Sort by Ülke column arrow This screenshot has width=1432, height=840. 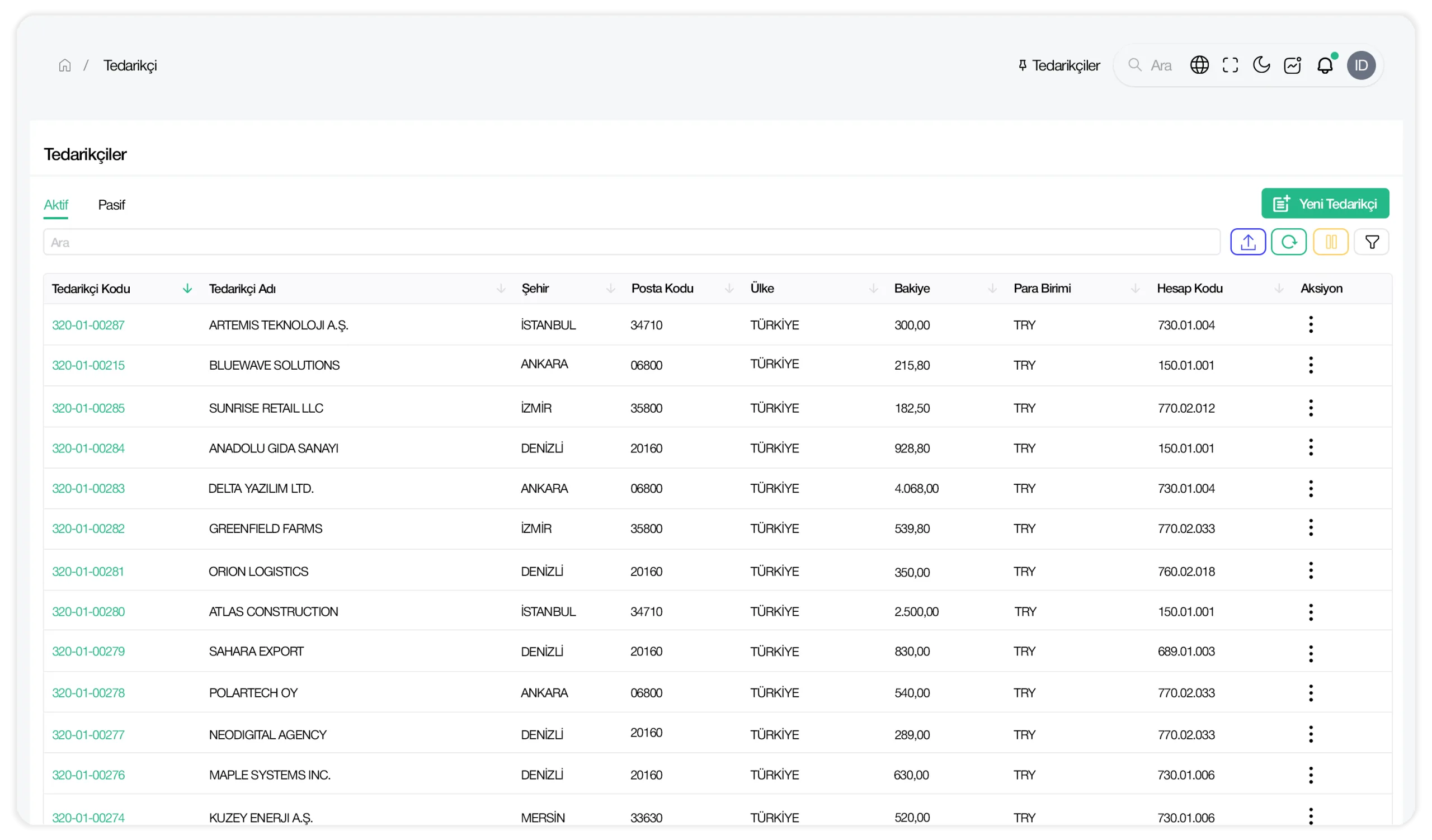tap(874, 289)
